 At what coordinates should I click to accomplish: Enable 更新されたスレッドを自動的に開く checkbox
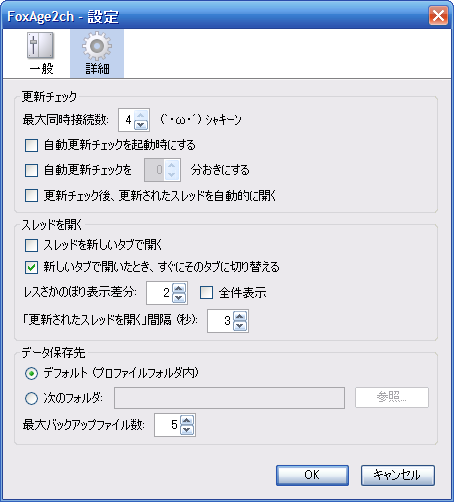(x=31, y=196)
